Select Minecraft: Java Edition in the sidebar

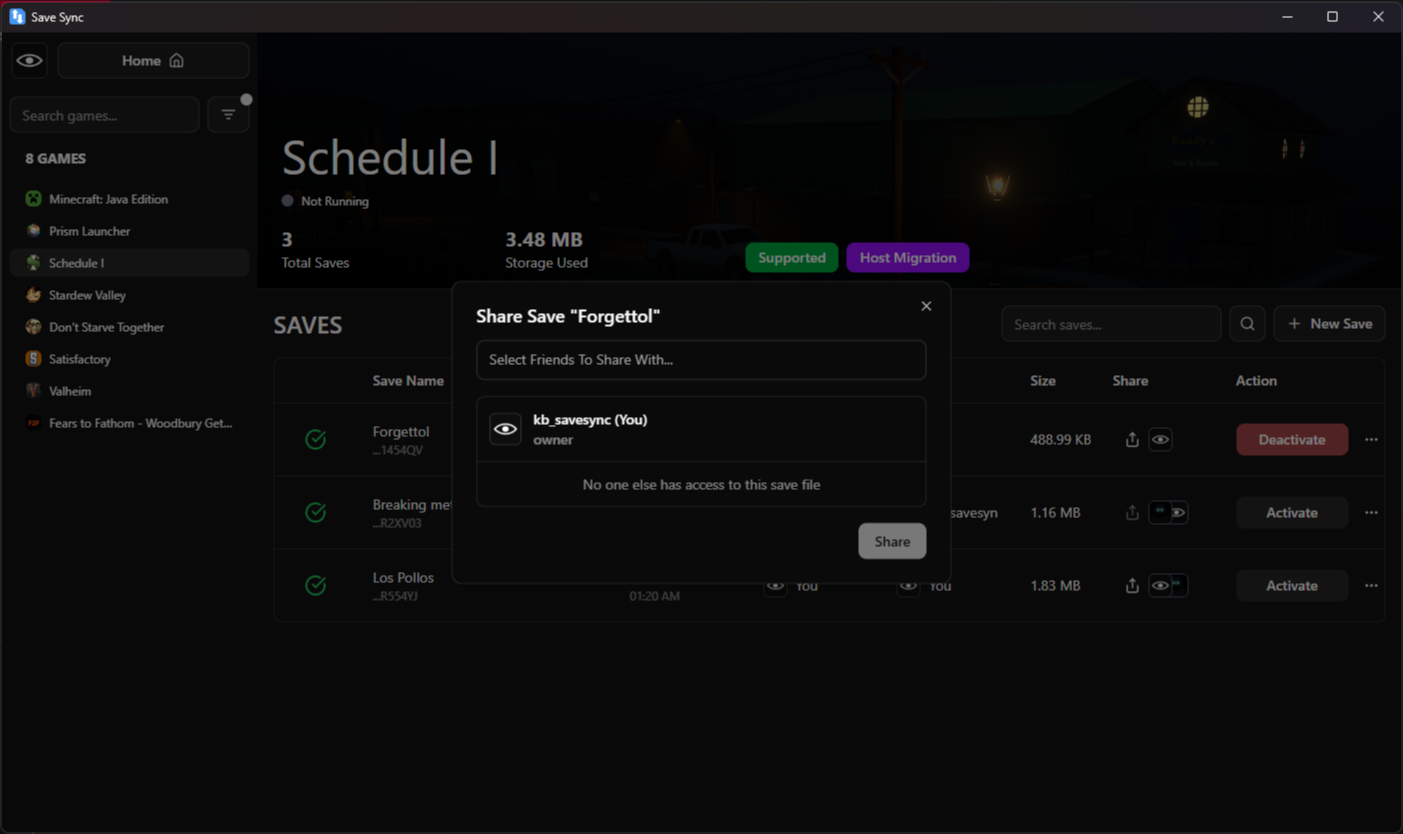[129, 199]
